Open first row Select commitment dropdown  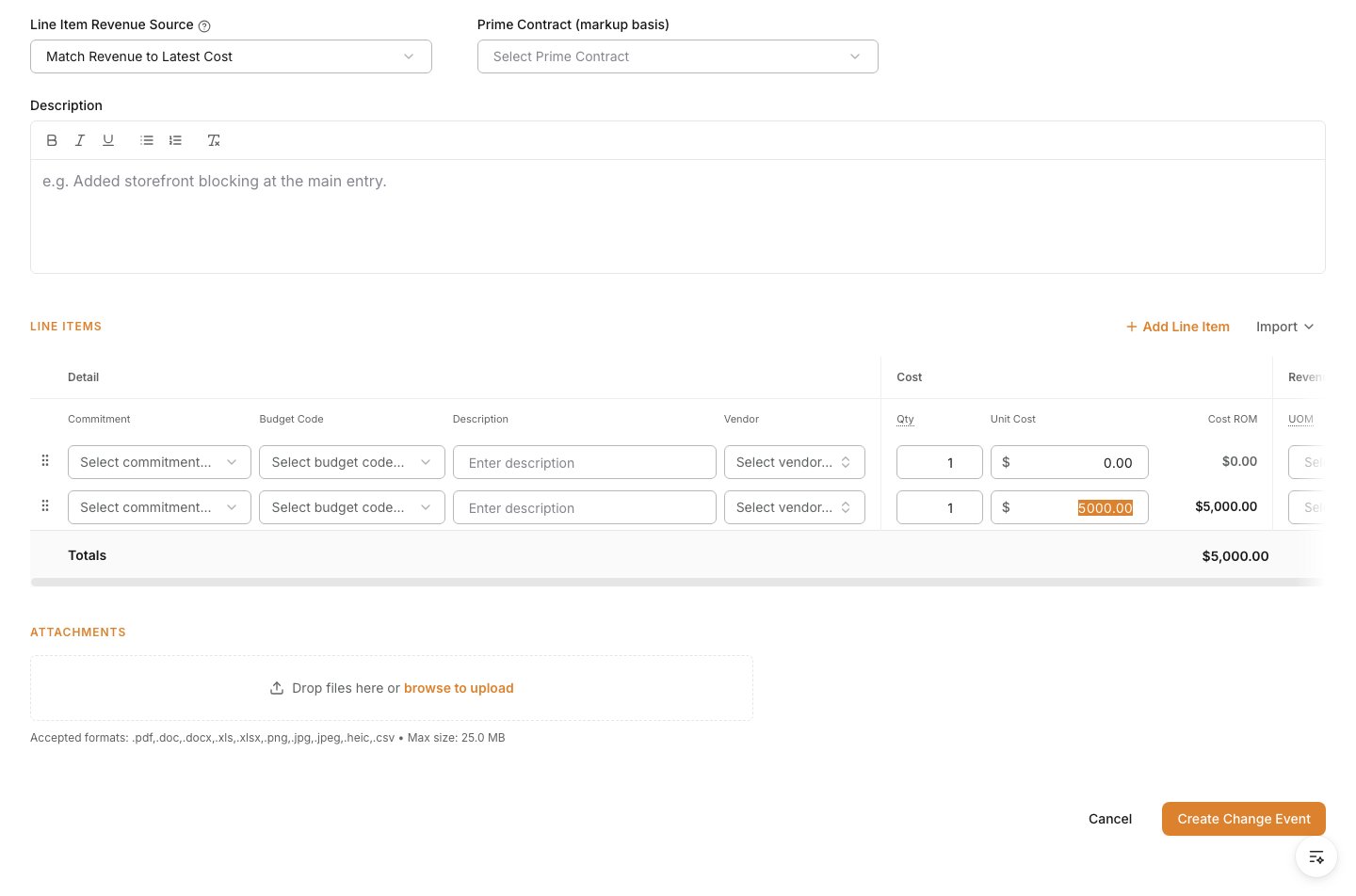tap(159, 462)
